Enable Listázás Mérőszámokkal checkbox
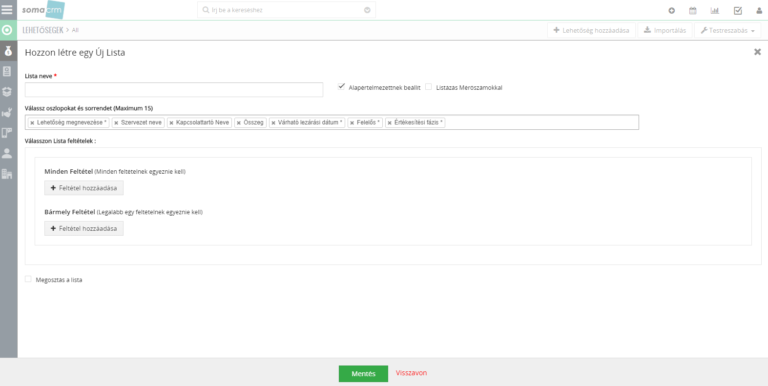The width and height of the screenshot is (768, 386). pos(429,87)
